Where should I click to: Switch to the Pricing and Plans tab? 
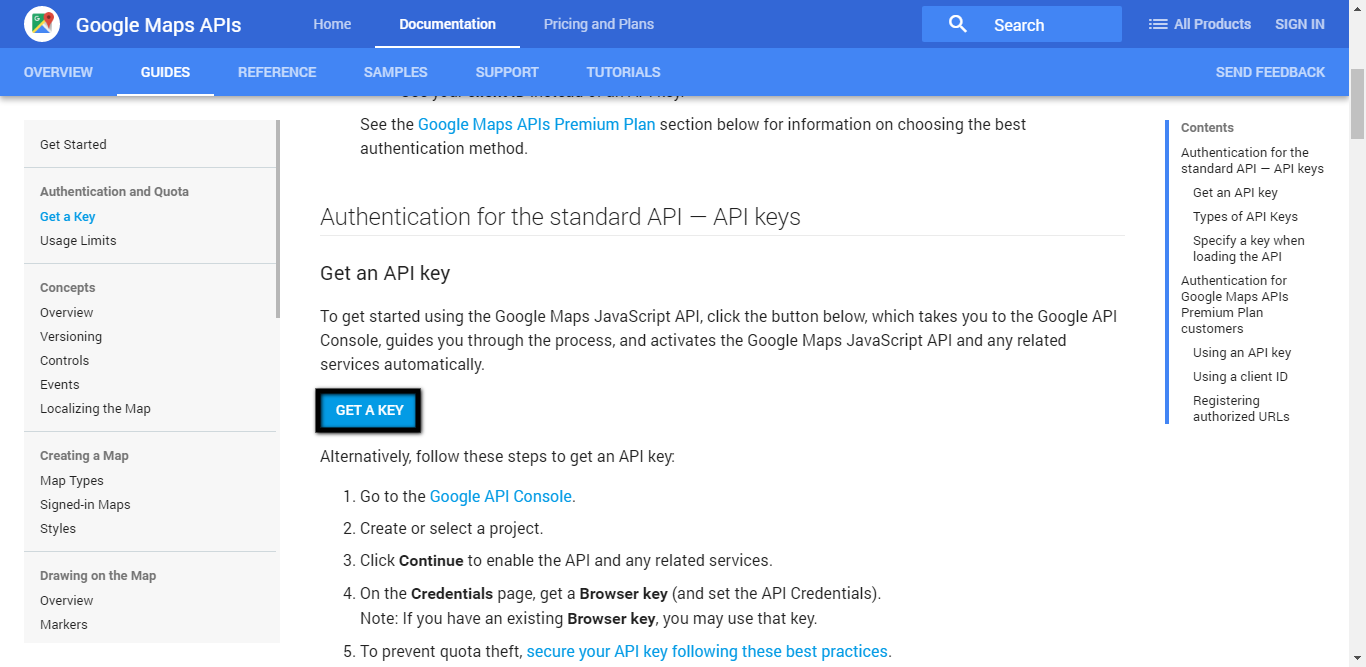tap(599, 24)
